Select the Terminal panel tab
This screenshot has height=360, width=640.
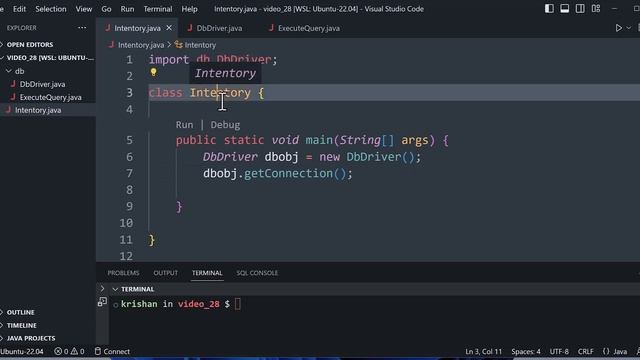207,273
